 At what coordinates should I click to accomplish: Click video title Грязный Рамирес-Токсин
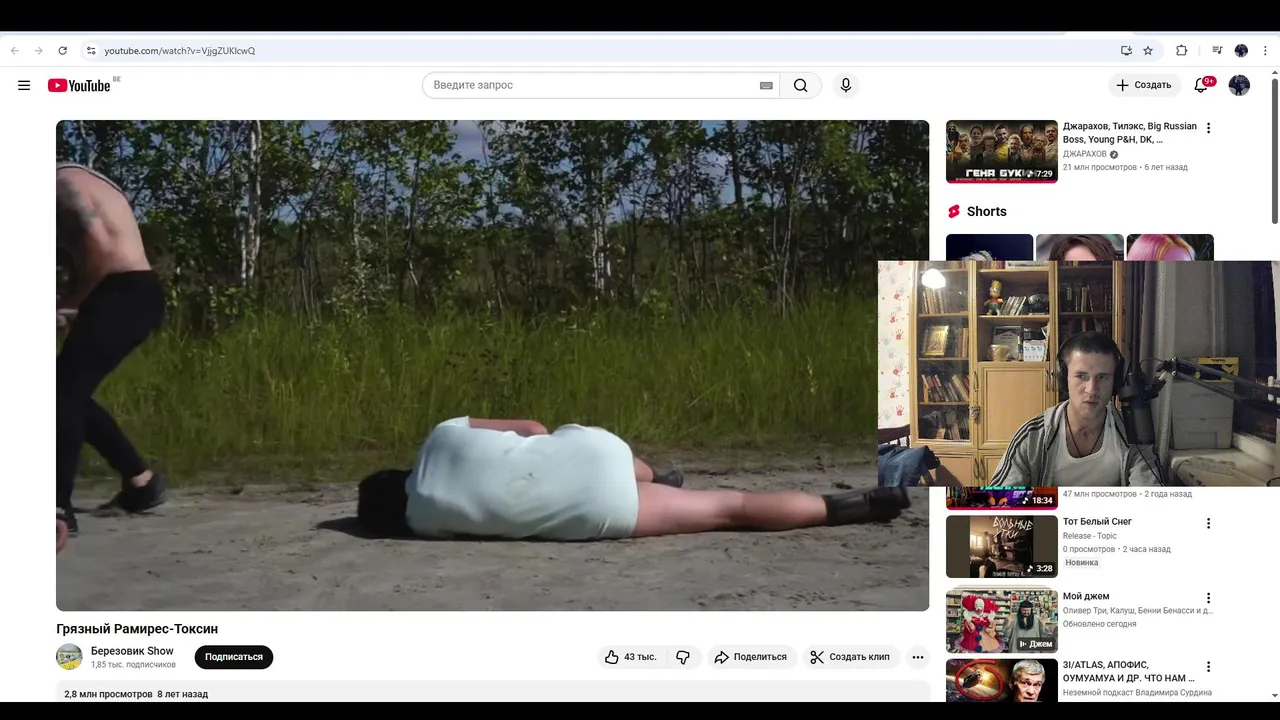[137, 629]
